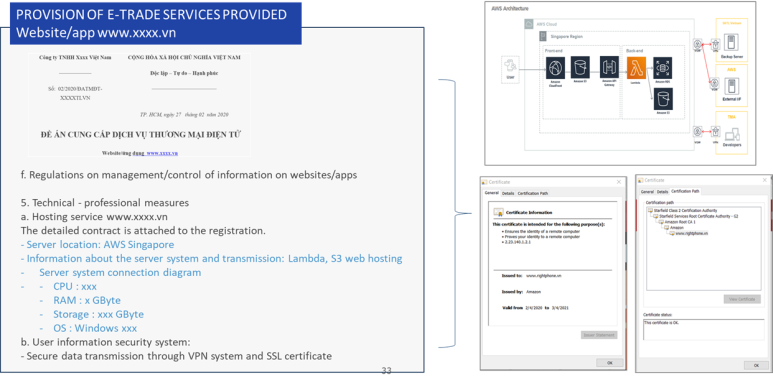Click the Amazon RDS icon
This screenshot has width=773, height=383.
pos(663,68)
